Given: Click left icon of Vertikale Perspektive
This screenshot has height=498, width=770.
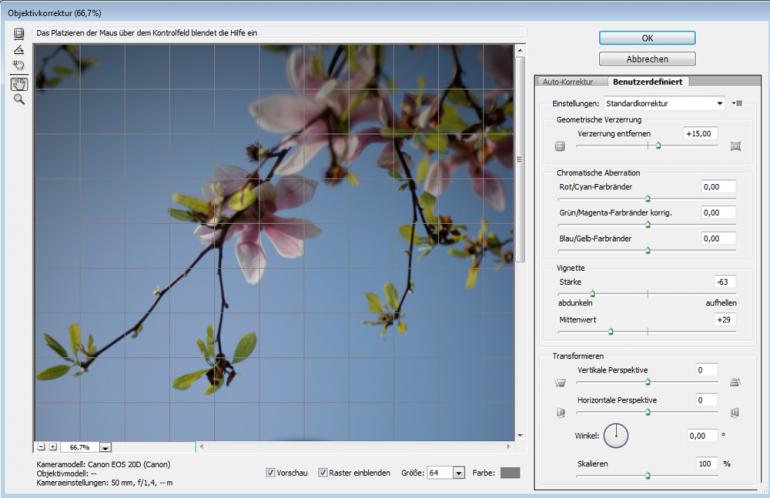Looking at the screenshot, I should click(x=560, y=383).
